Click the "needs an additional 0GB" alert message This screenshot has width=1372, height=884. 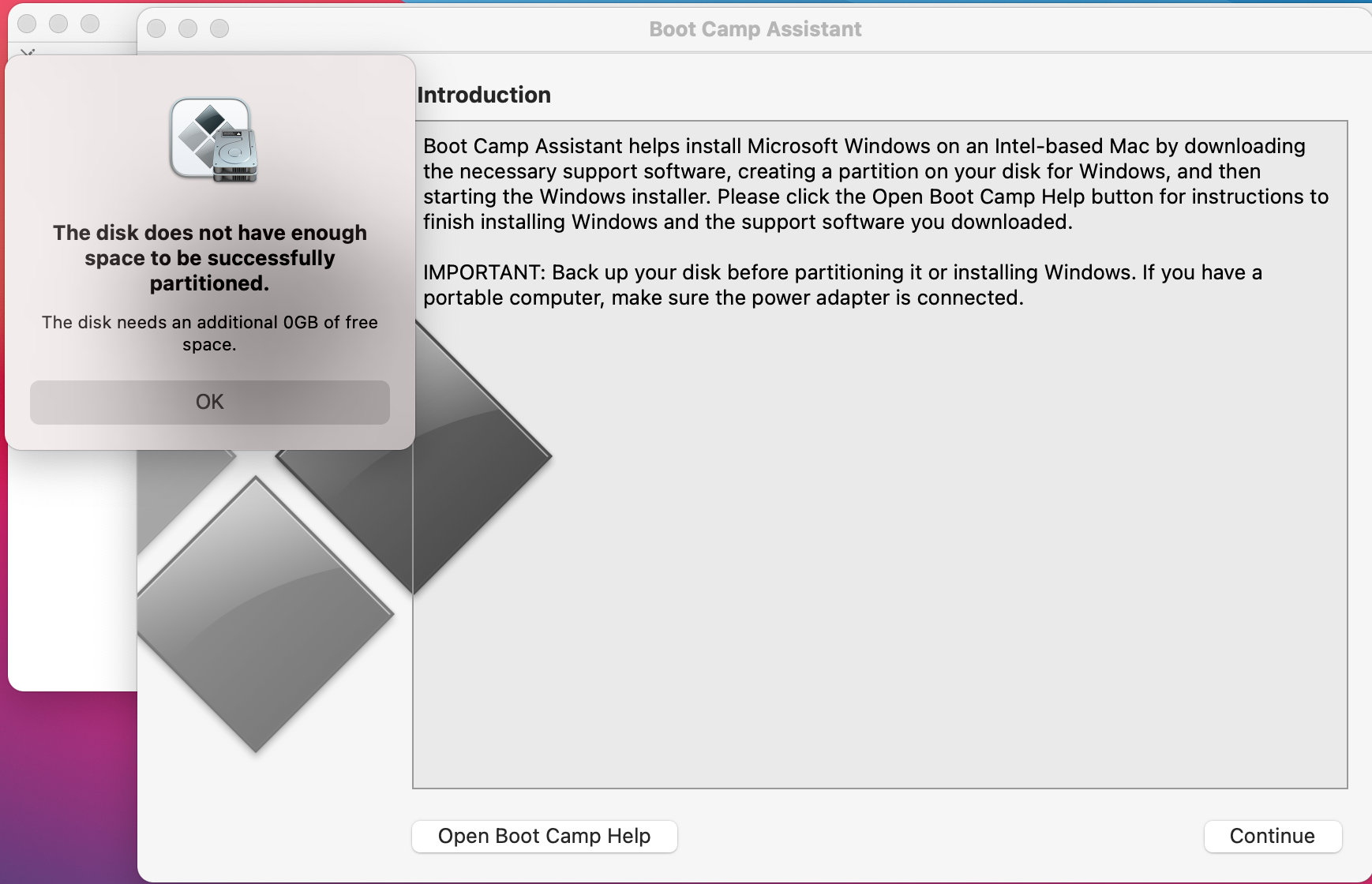coord(210,333)
